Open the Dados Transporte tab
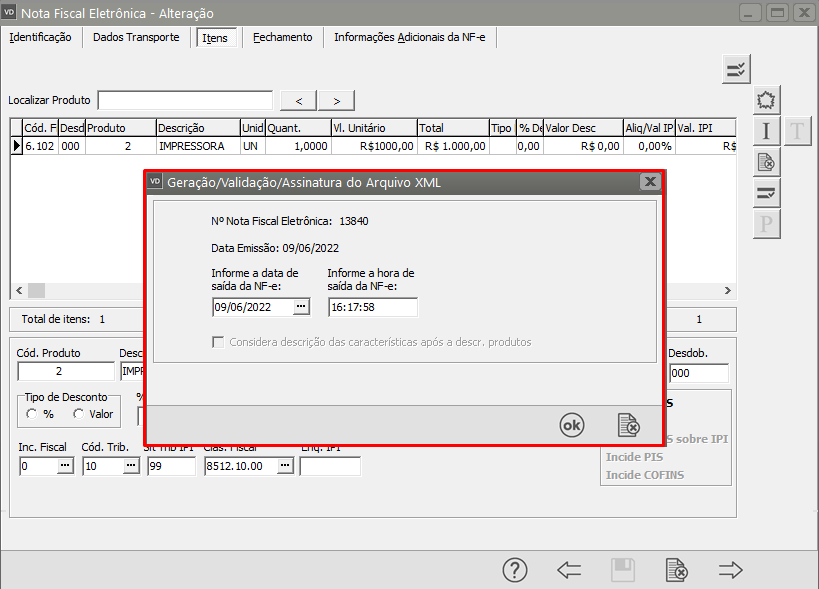The height and width of the screenshot is (589, 819). point(136,37)
